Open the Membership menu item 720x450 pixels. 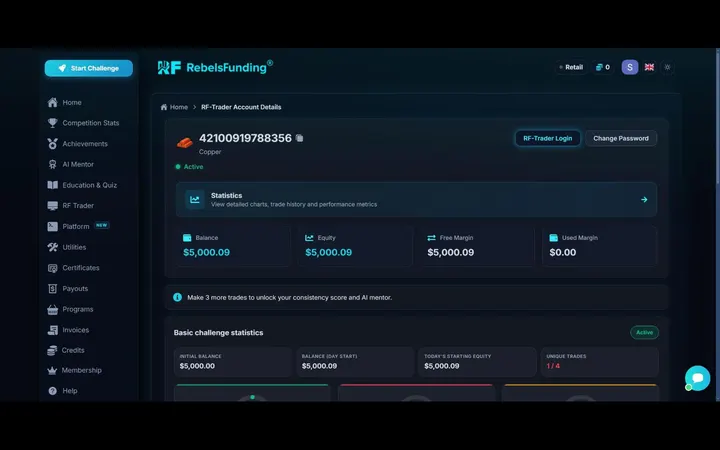[82, 371]
